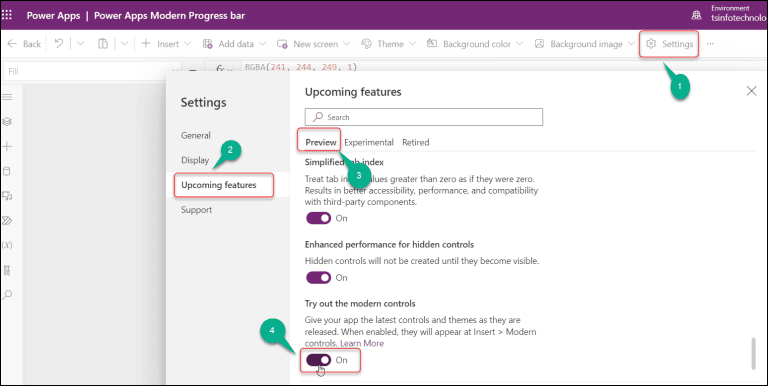Screen dimensions: 768x386
Task: Click the Search features field
Action: click(424, 117)
